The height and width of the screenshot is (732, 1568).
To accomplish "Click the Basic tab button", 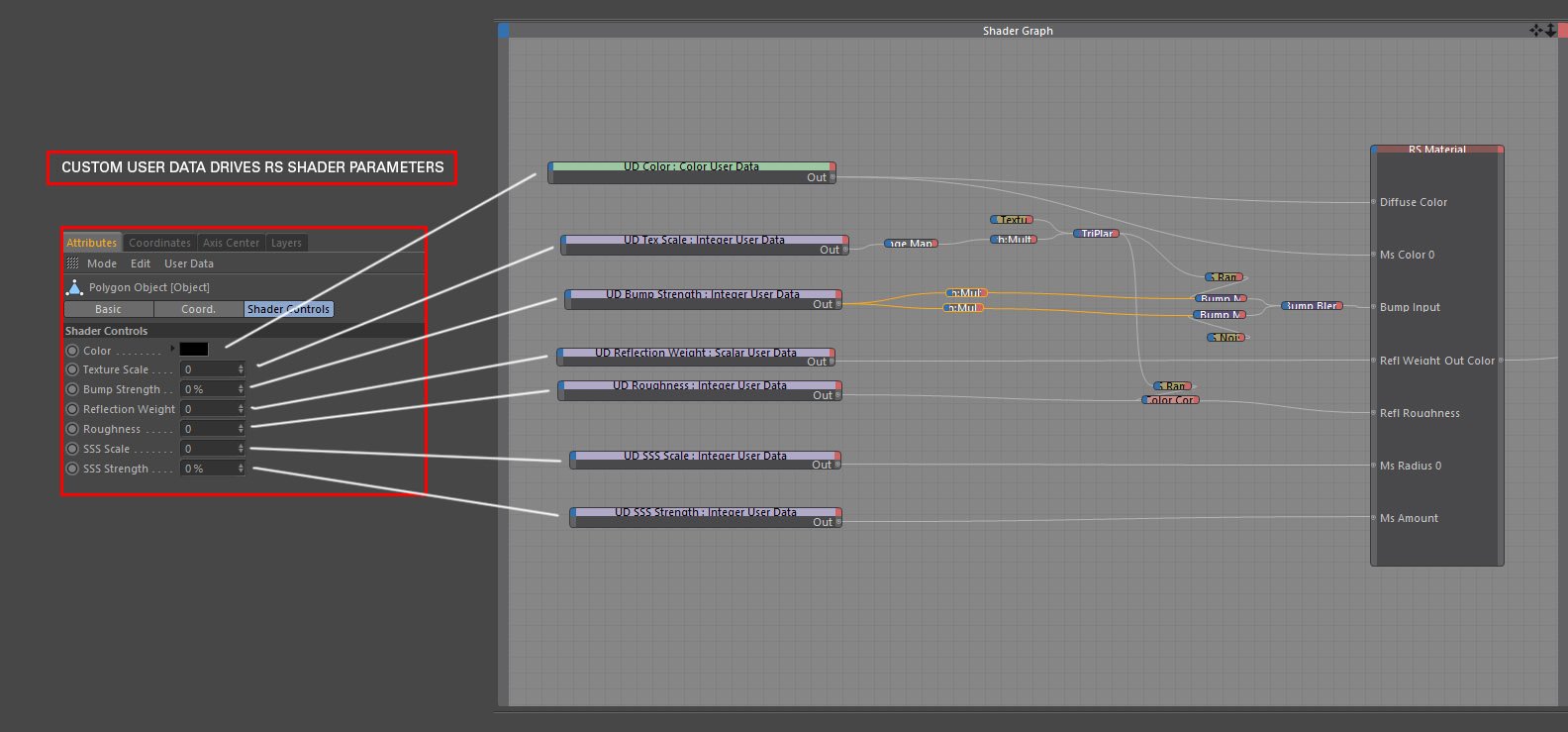I will (x=108, y=309).
